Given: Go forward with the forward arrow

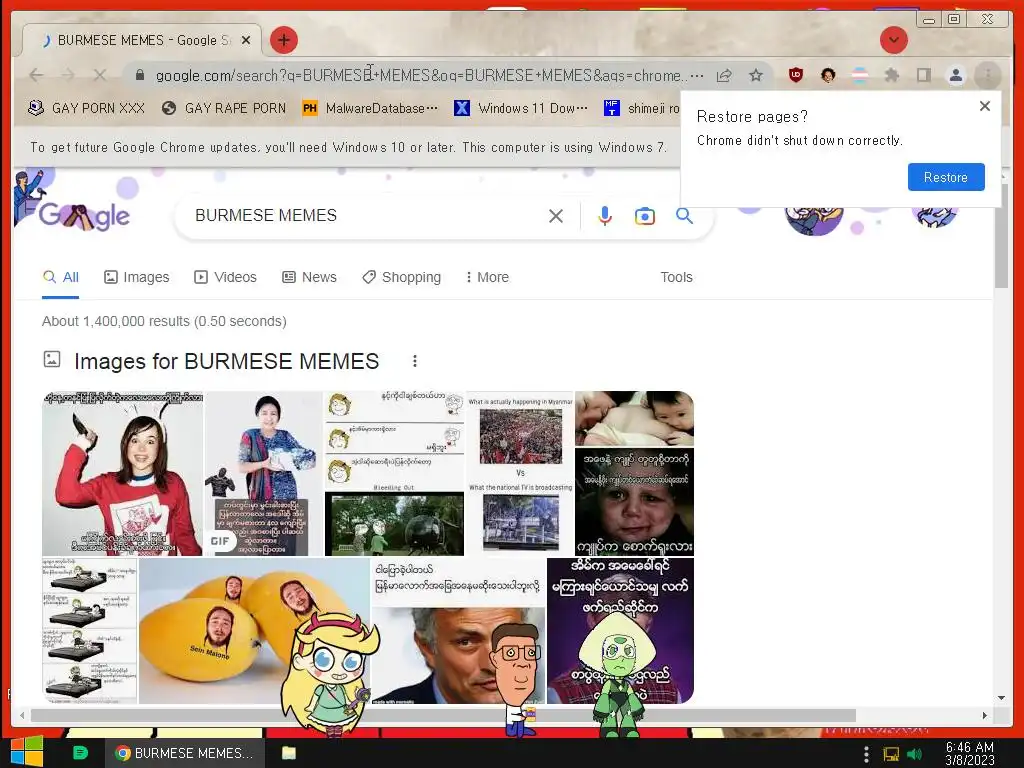Looking at the screenshot, I should [68, 75].
